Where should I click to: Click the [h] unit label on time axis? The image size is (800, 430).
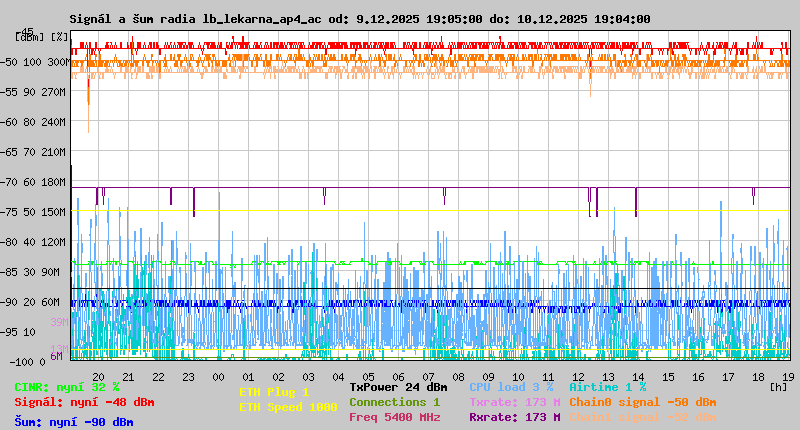778,386
